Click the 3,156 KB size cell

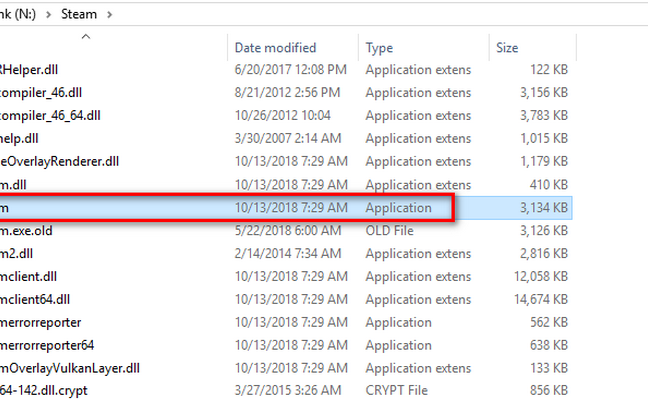544,93
